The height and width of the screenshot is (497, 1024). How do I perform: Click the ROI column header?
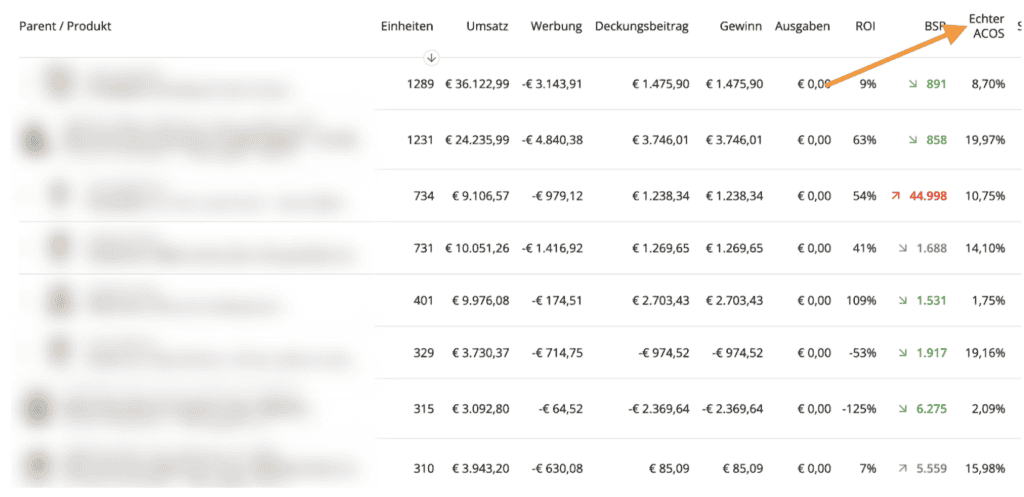tap(865, 26)
